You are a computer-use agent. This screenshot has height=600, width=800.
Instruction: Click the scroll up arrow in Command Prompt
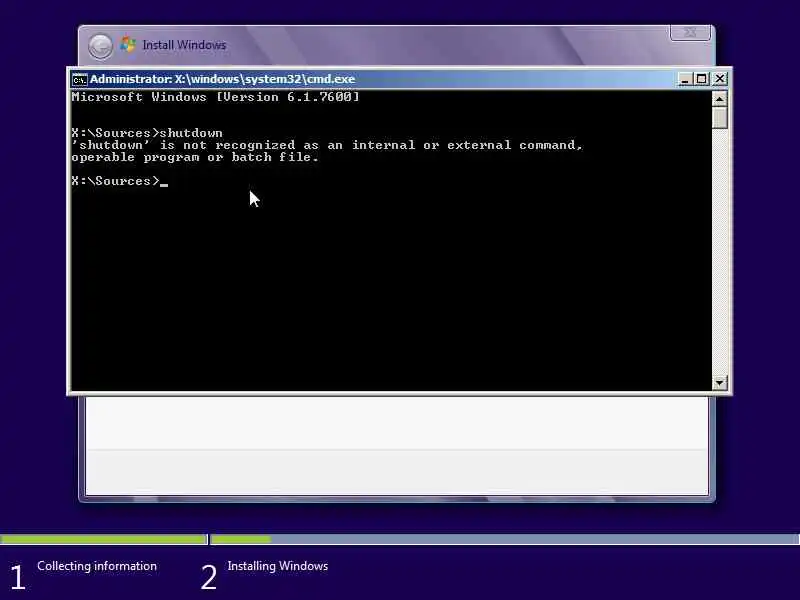point(719,98)
